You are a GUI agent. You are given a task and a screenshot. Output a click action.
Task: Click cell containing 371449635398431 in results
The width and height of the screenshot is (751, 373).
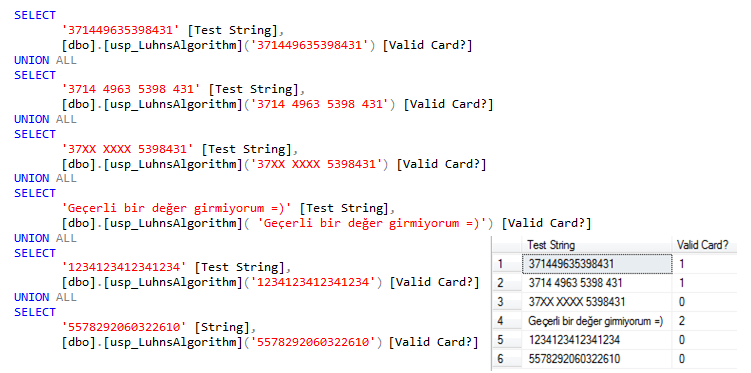click(x=598, y=264)
